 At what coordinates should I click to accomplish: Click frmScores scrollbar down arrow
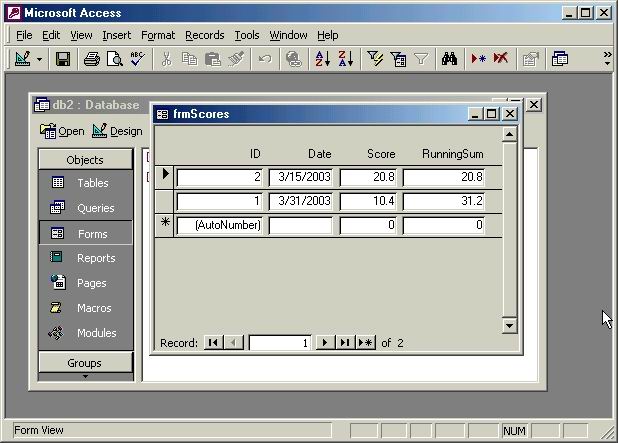coord(510,326)
